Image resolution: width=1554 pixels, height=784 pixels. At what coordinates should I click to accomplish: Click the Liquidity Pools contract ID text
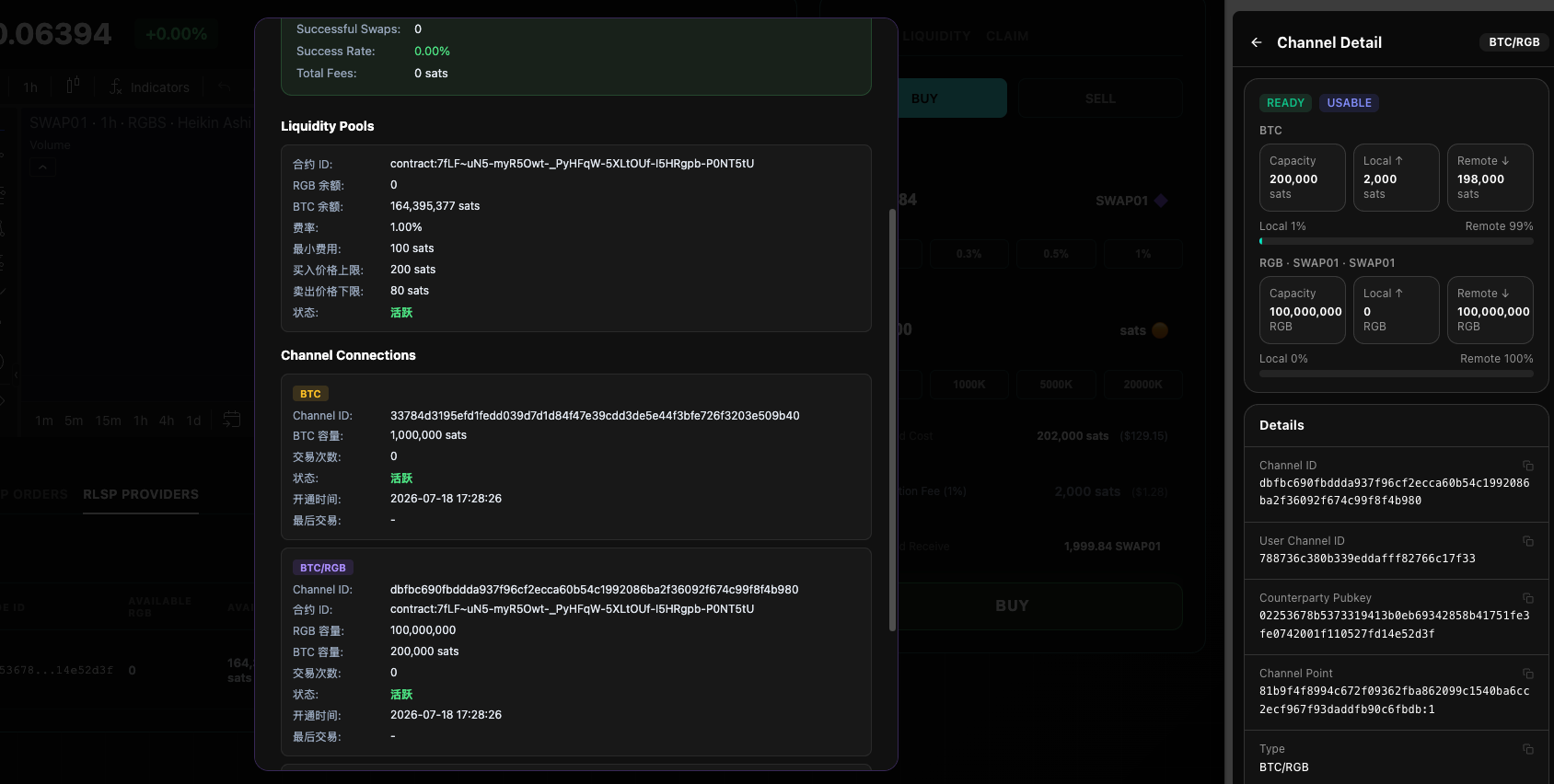pos(572,164)
